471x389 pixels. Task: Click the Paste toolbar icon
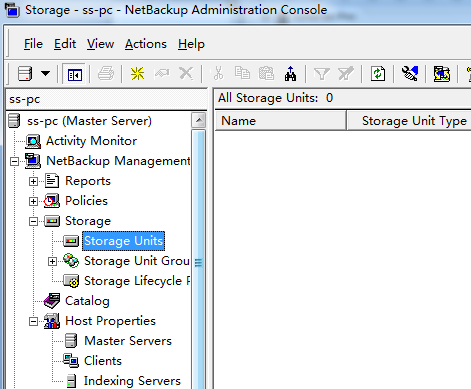[x=266, y=73]
